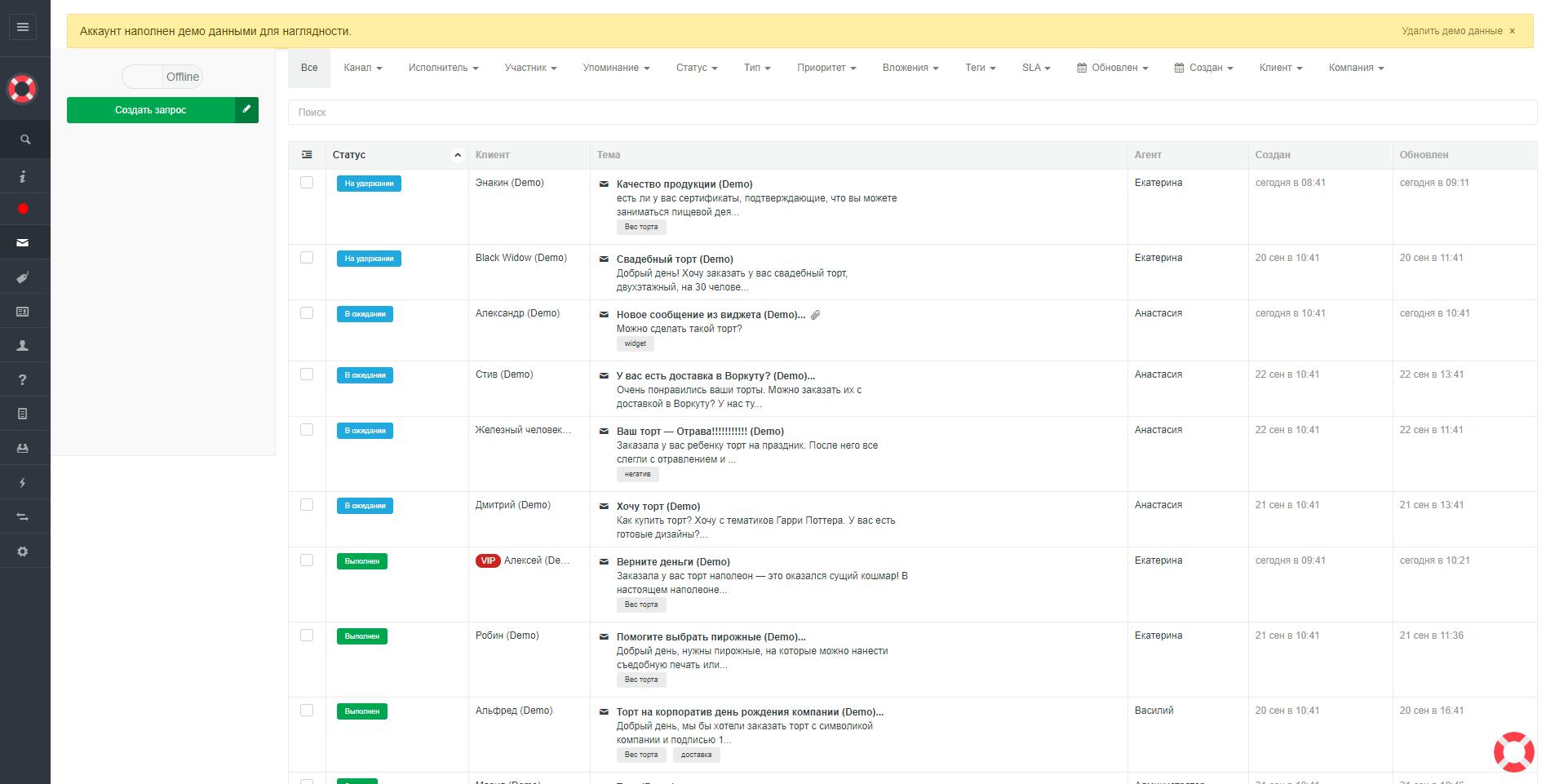Select the envelope (requests) icon in sidebar

click(24, 242)
